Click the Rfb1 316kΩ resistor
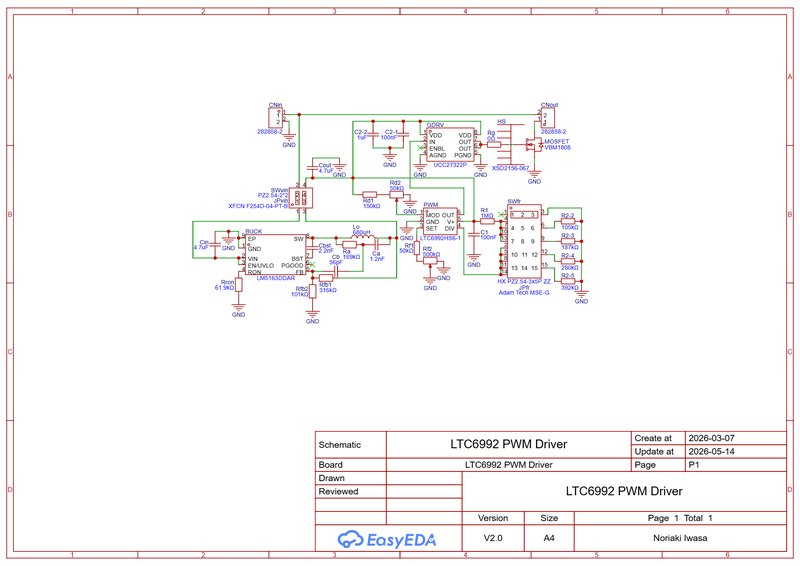 326,278
